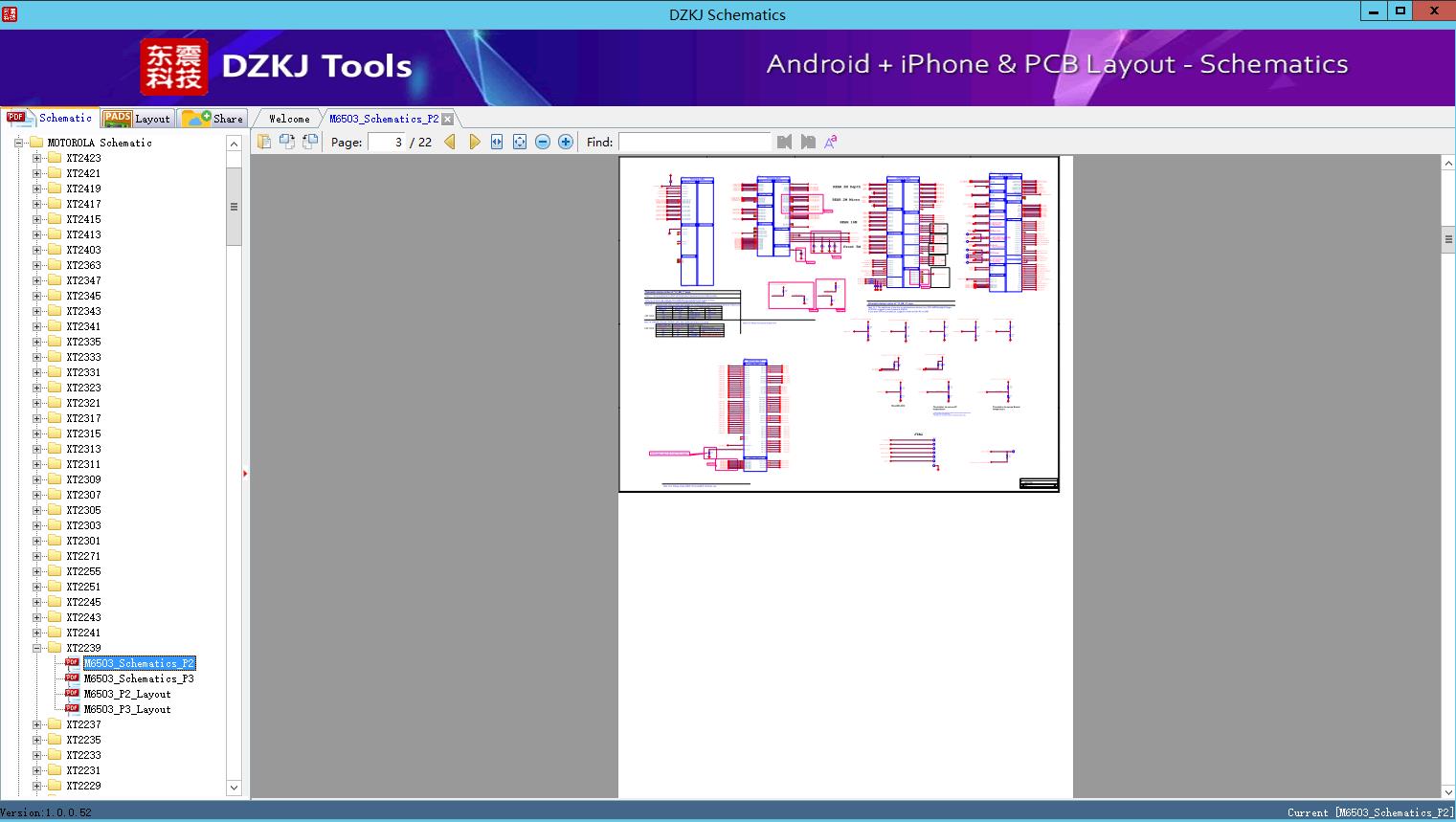Find the next search match
Image resolution: width=1456 pixels, height=822 pixels.
coord(808,142)
